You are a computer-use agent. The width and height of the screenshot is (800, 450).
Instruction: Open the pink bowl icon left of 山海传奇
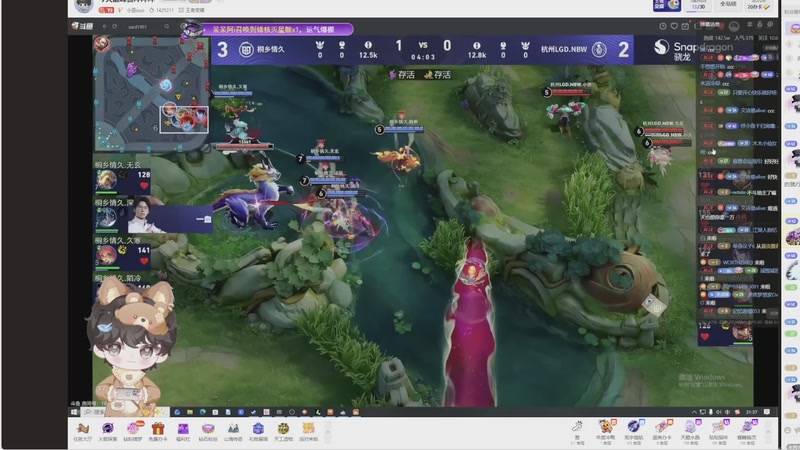coord(208,431)
